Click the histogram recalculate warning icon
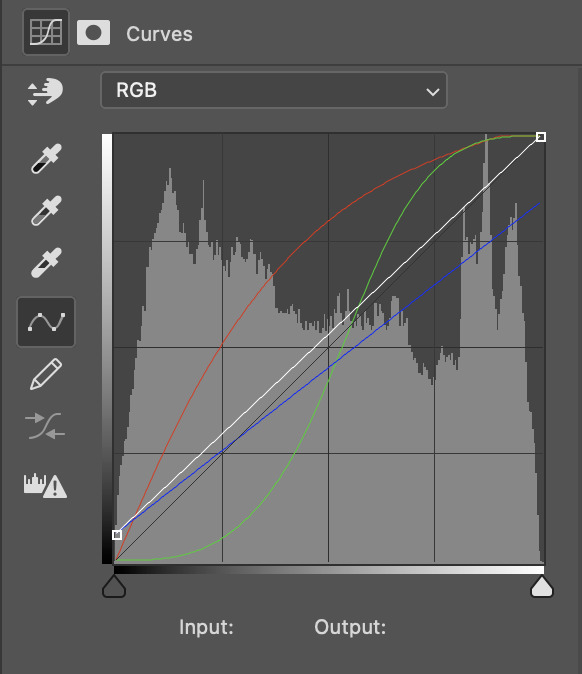The height and width of the screenshot is (674, 582). tap(45, 486)
